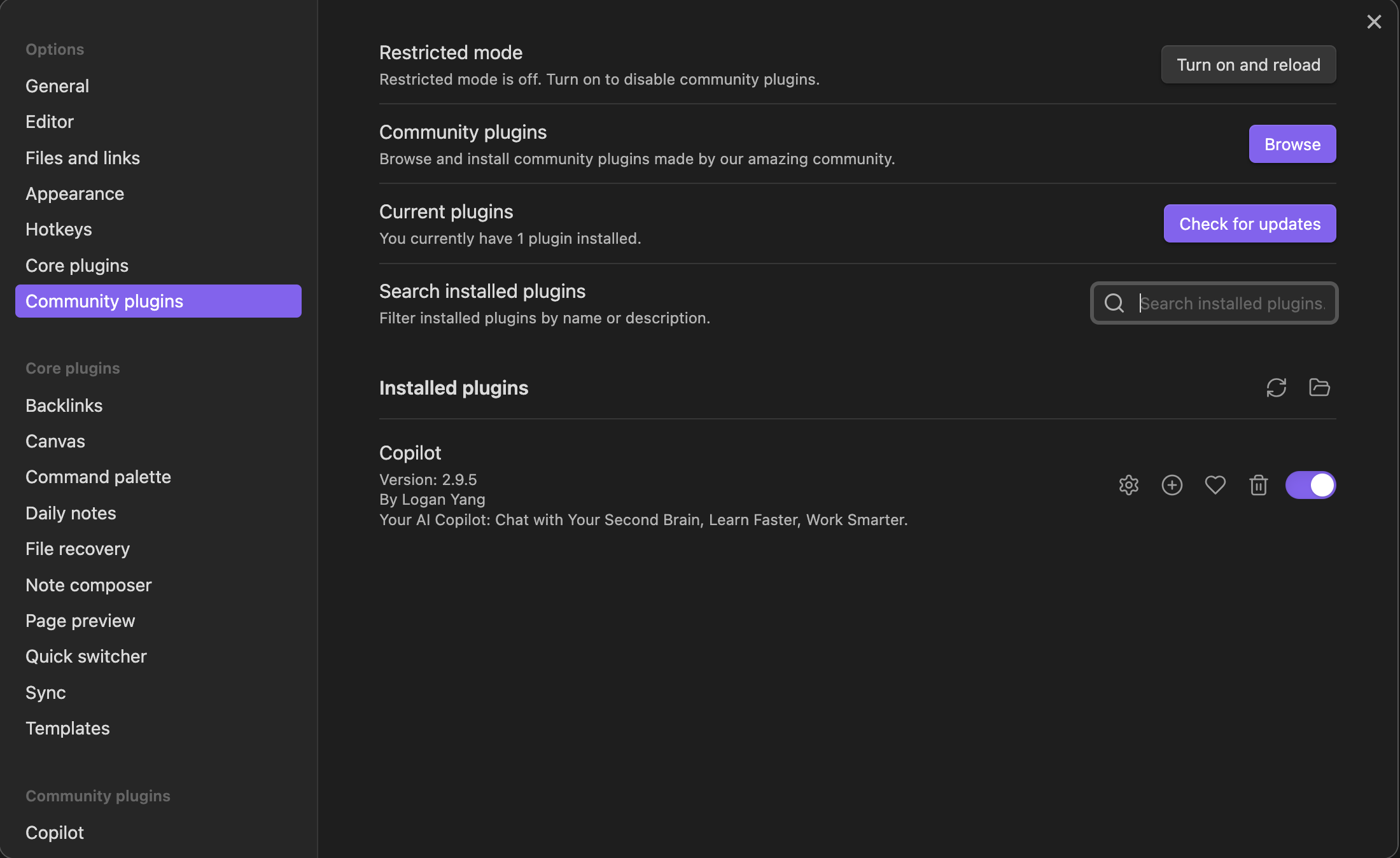The image size is (1400, 858).
Task: Open Page preview settings
Action: (x=158, y=621)
